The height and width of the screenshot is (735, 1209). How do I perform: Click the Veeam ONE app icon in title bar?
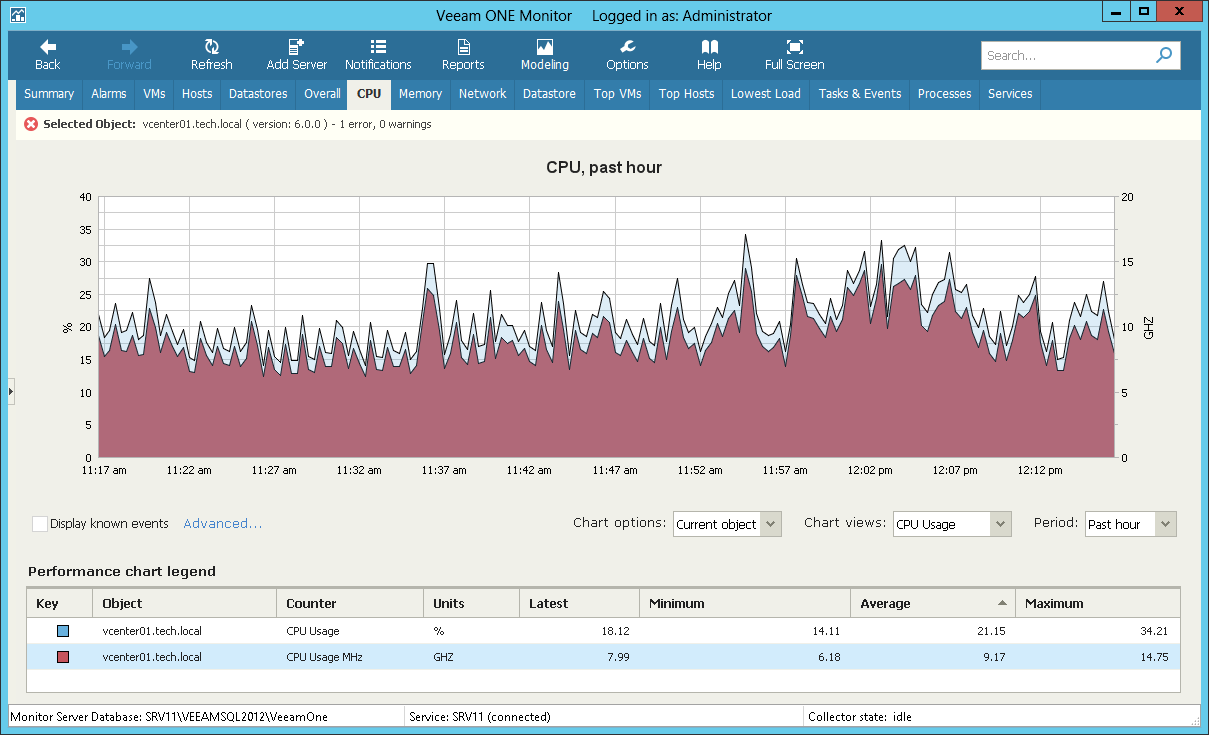pyautogui.click(x=17, y=16)
